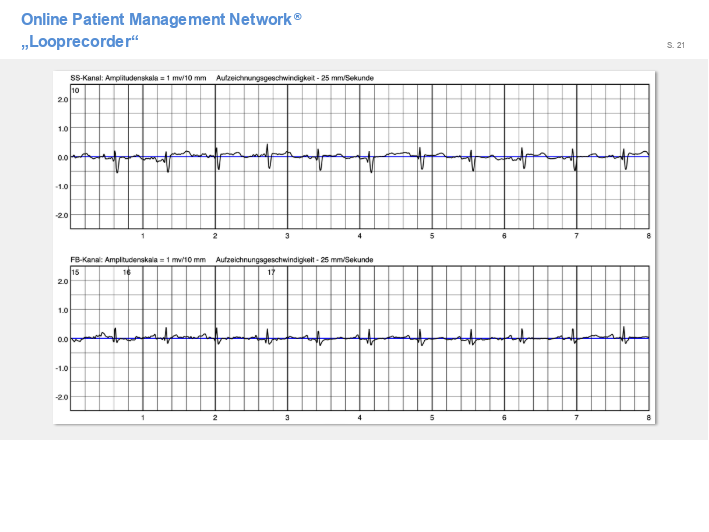Screen dimensions: 709x532
Task: Click event marker 16 in the FB-Kanal chart
Action: [126, 272]
